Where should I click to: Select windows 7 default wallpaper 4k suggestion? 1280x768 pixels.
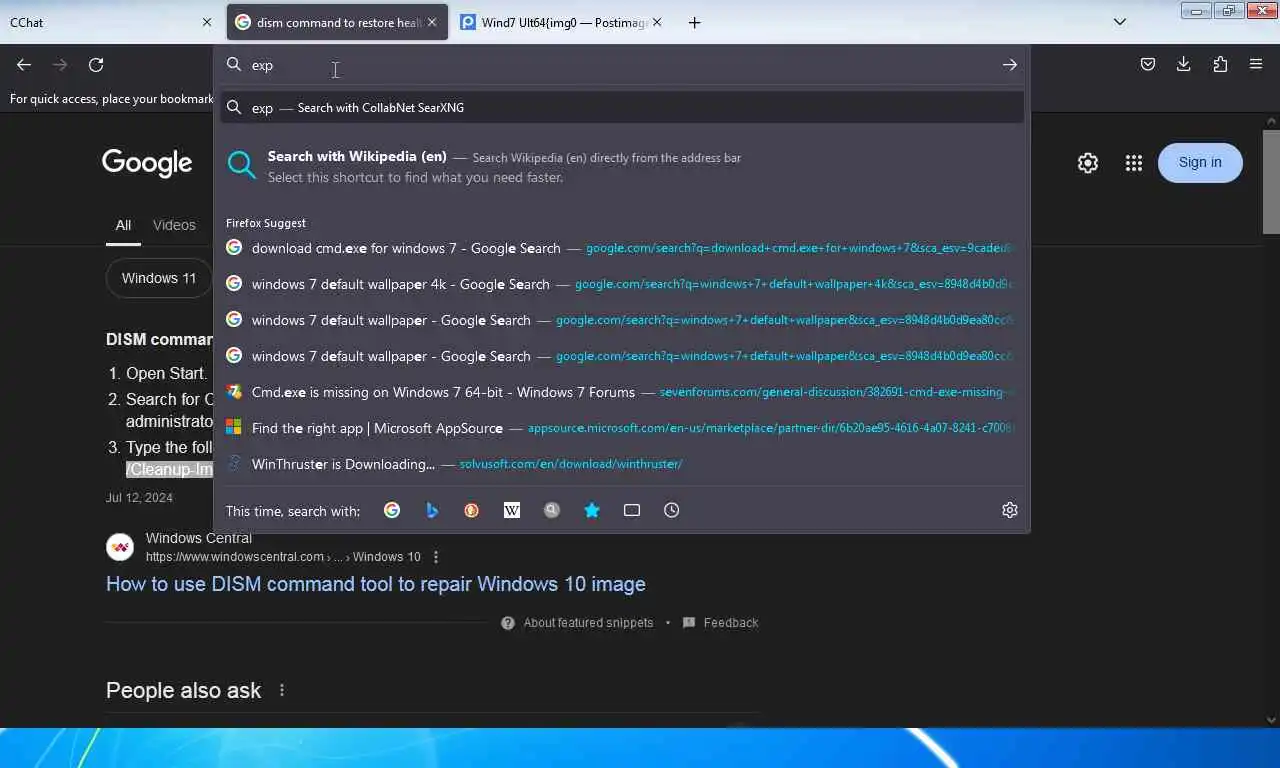click(x=622, y=284)
